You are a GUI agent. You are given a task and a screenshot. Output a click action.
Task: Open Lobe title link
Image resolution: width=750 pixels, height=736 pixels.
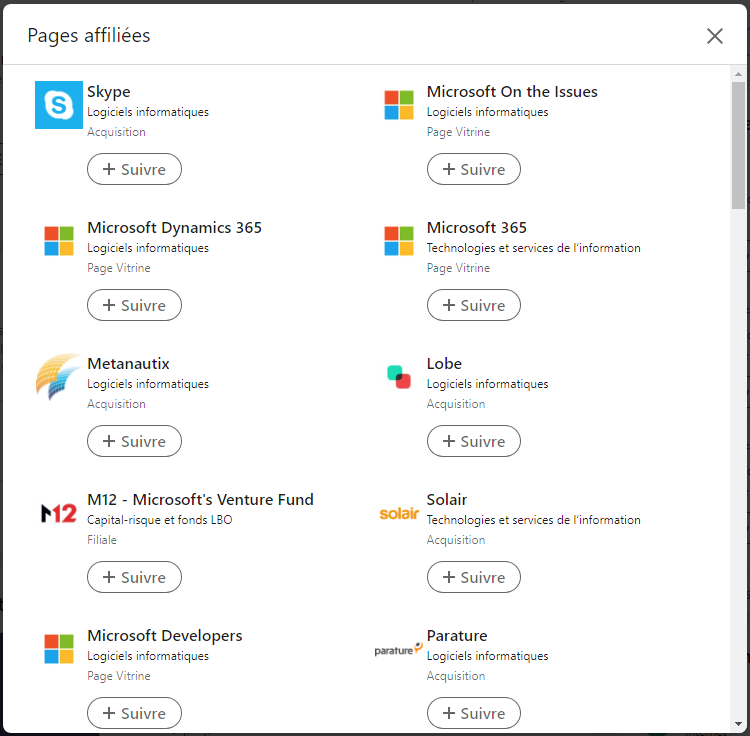click(x=444, y=363)
